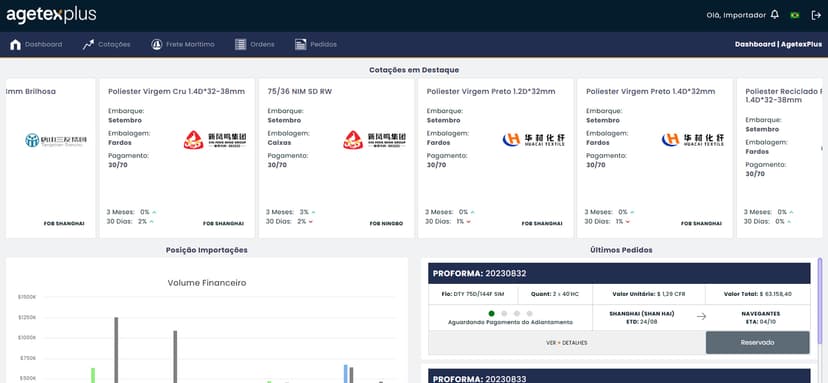Viewport: 828px width, 383px height.
Task: Click the logout arrow icon
Action: tap(816, 15)
